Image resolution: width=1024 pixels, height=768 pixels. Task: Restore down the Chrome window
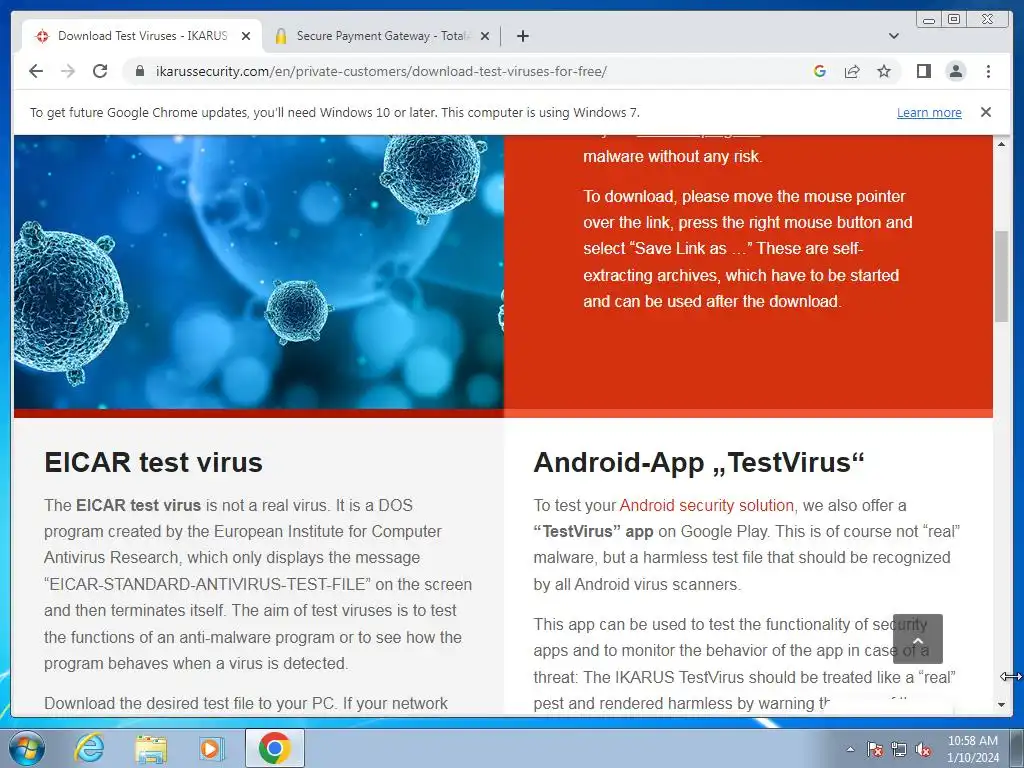point(953,20)
